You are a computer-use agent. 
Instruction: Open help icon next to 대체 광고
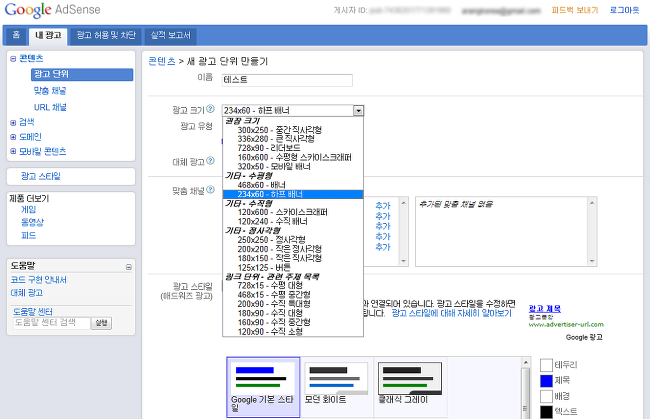pos(211,160)
